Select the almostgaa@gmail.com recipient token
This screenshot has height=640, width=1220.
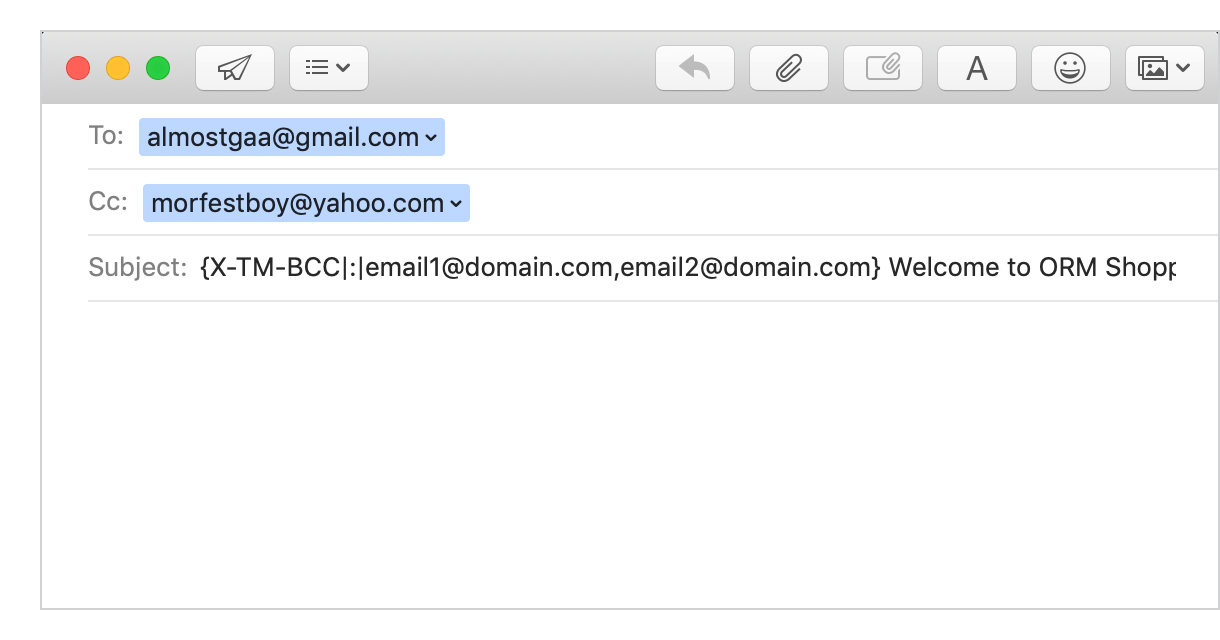[x=282, y=138]
